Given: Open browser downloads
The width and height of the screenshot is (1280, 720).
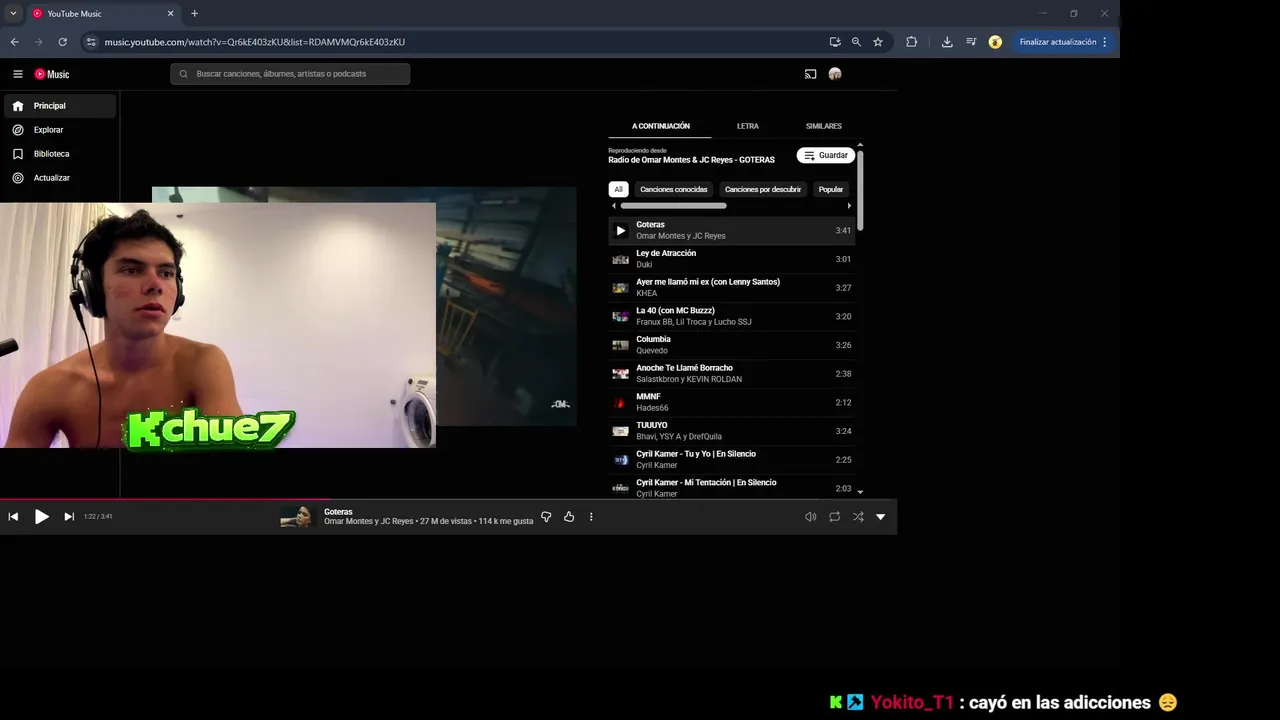Looking at the screenshot, I should point(947,42).
